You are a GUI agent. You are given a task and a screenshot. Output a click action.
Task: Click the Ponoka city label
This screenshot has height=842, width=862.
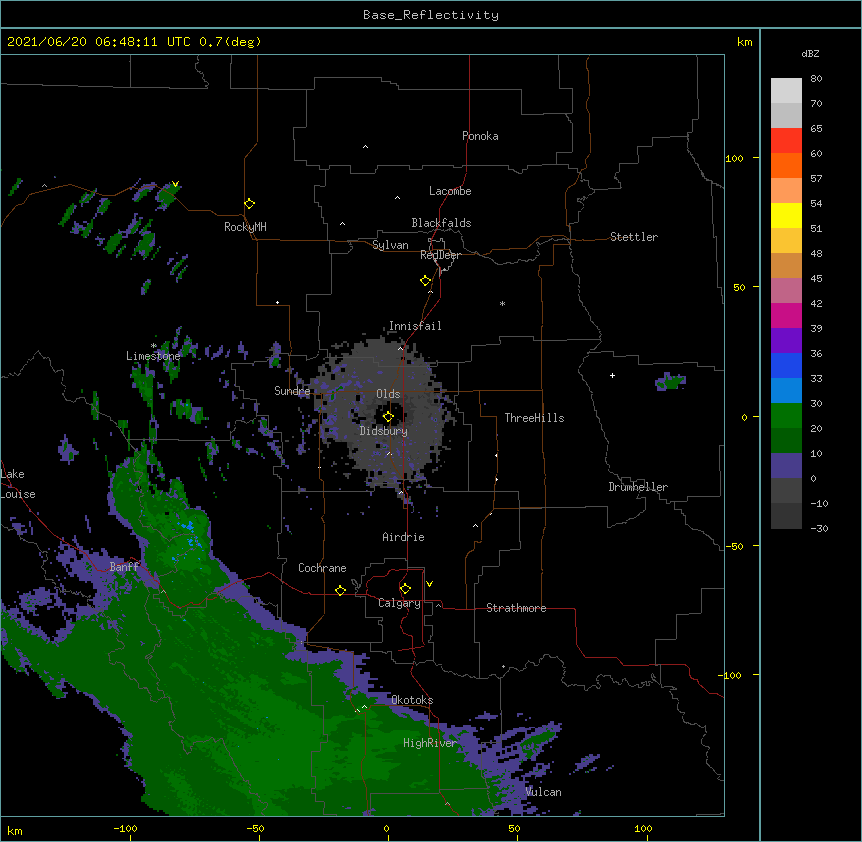point(480,136)
